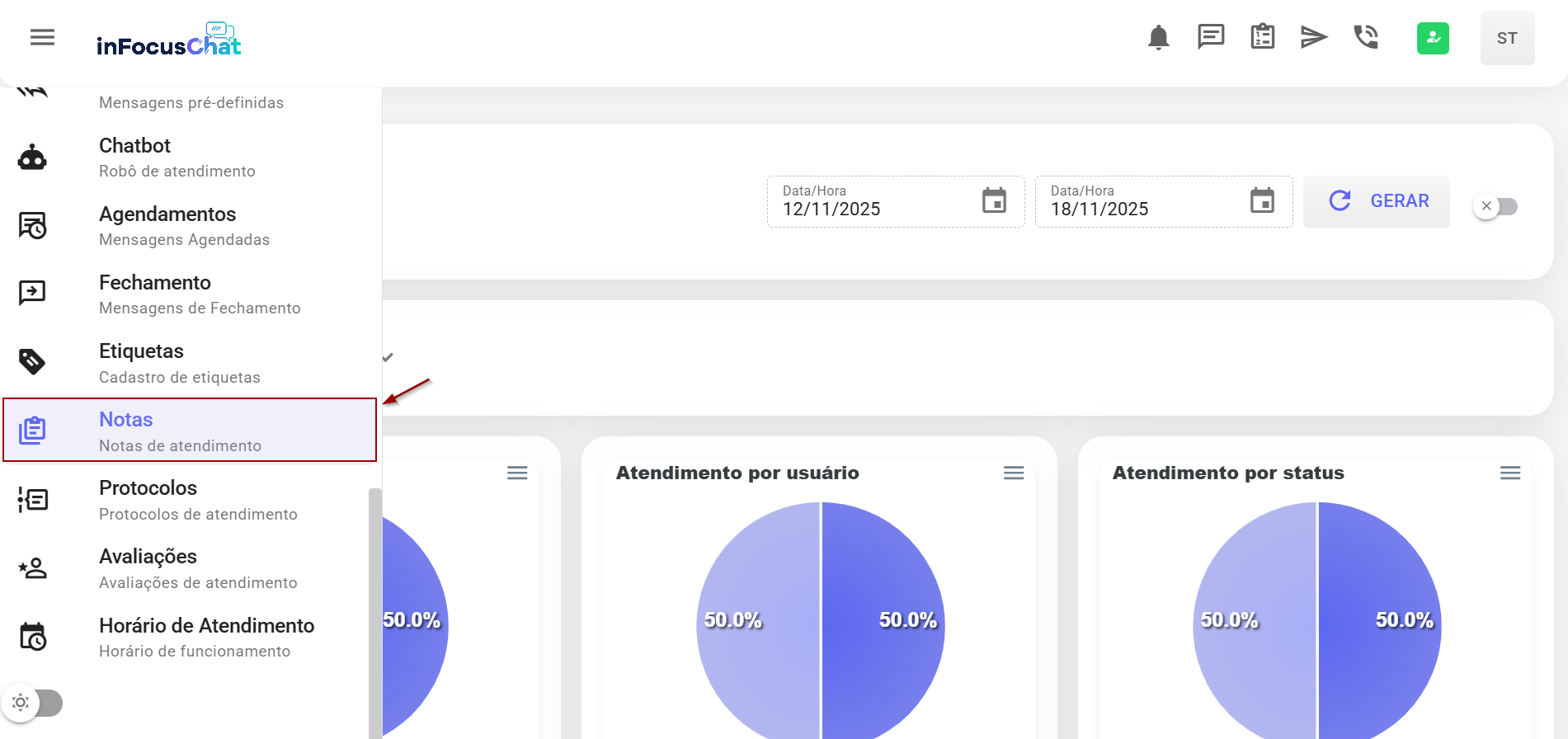Screen dimensions: 1568x739
Task: Click the paper plane send icon
Action: [x=1313, y=37]
